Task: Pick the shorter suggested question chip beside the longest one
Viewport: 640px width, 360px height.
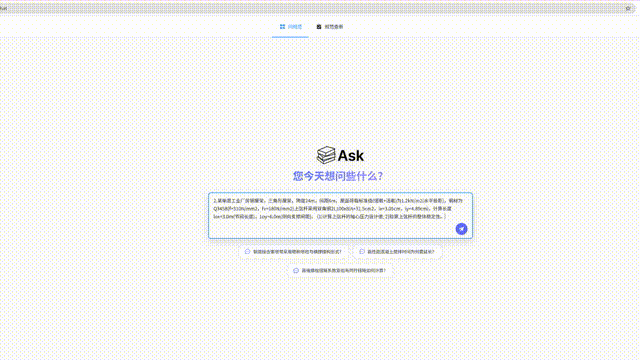Action: (x=398, y=252)
